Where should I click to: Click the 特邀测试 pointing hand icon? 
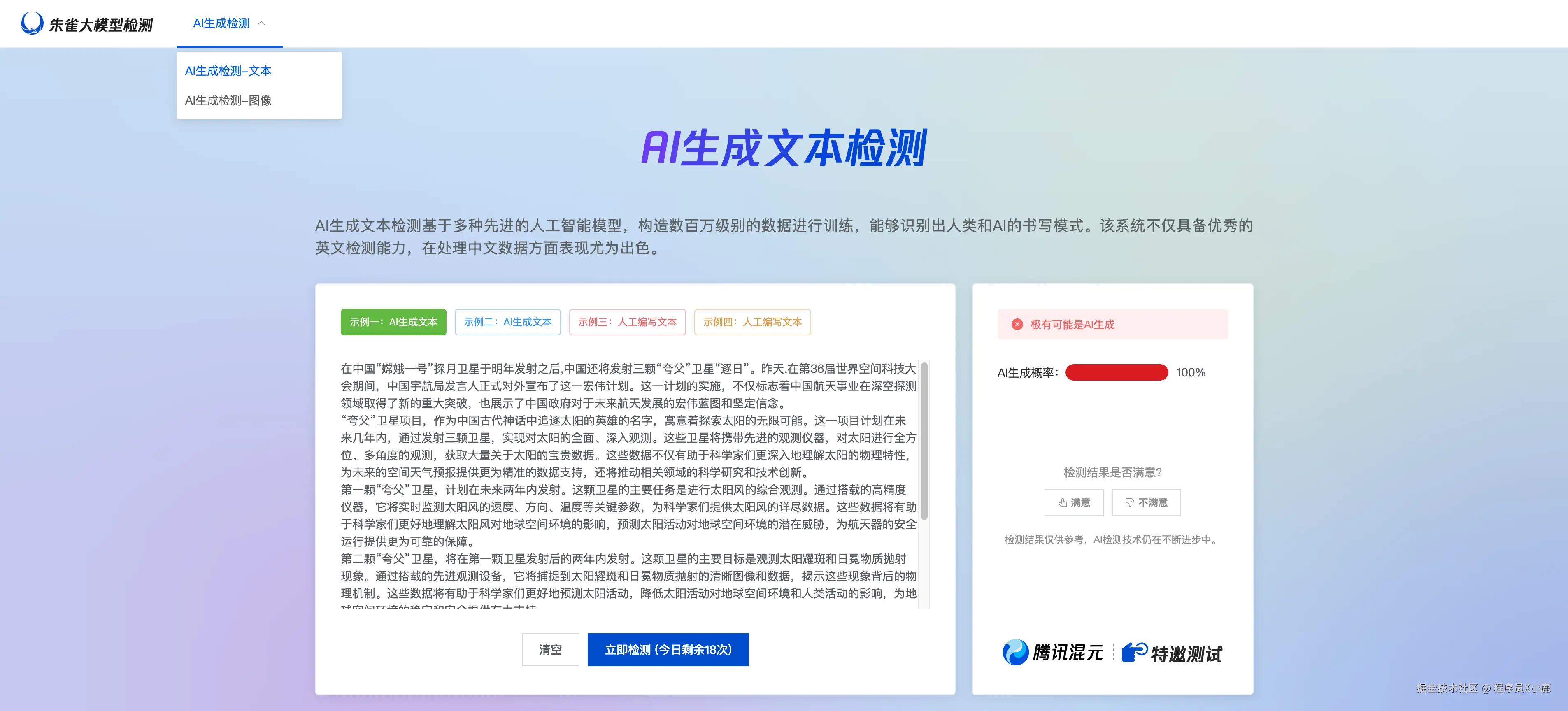(x=1134, y=652)
